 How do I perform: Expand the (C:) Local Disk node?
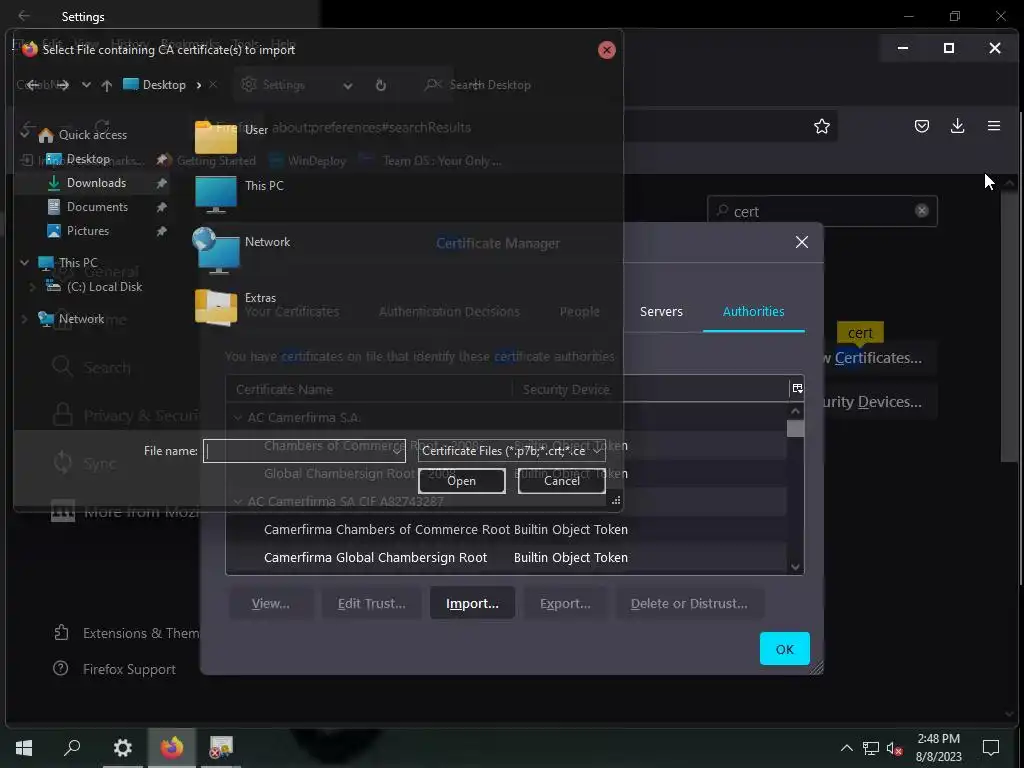32,287
